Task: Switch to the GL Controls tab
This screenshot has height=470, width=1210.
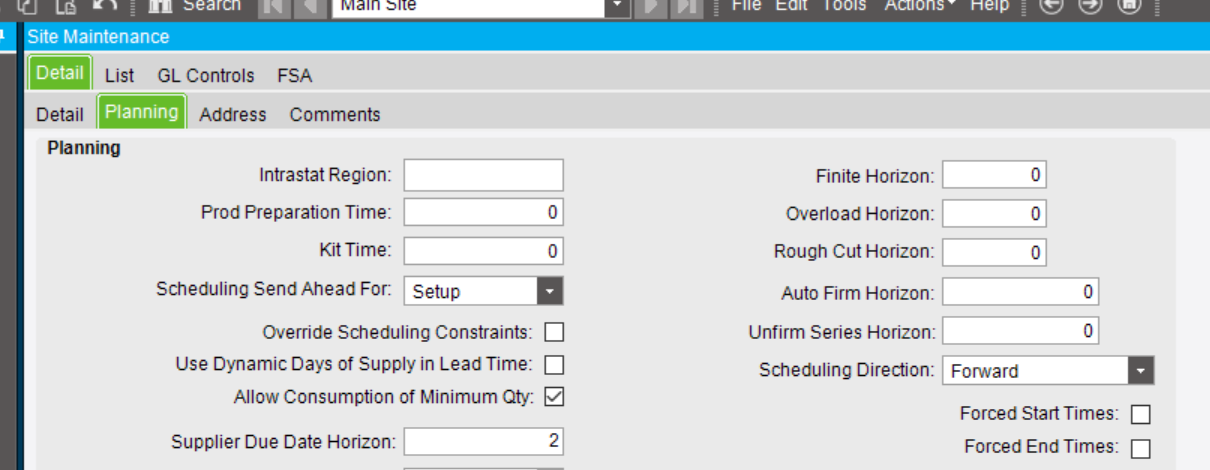Action: 206,76
